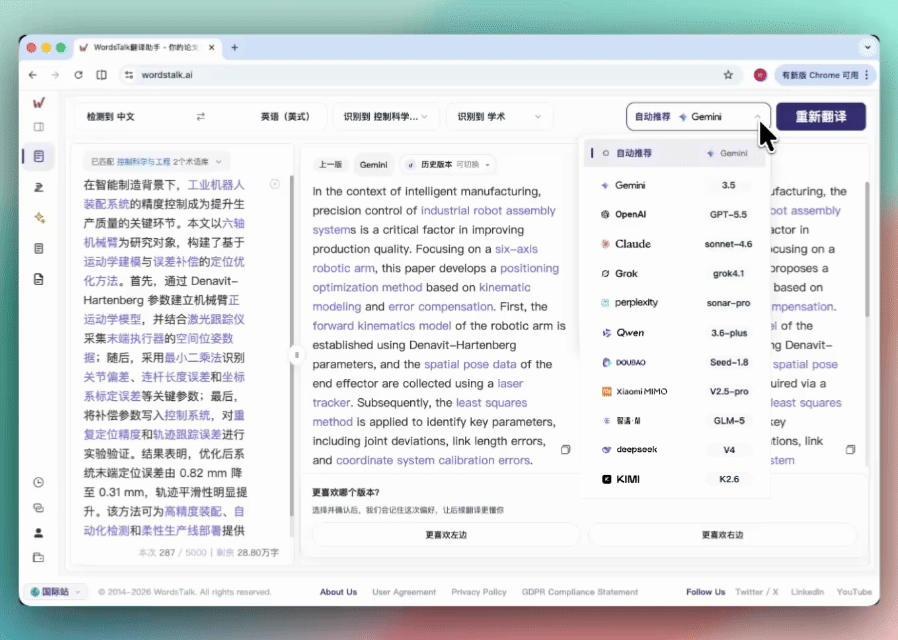
Task: Choose the GLM-5 model
Action: coord(674,421)
